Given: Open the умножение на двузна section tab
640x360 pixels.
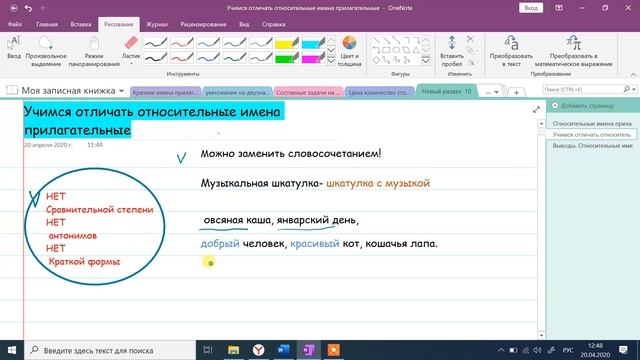Looking at the screenshot, I should (237, 93).
